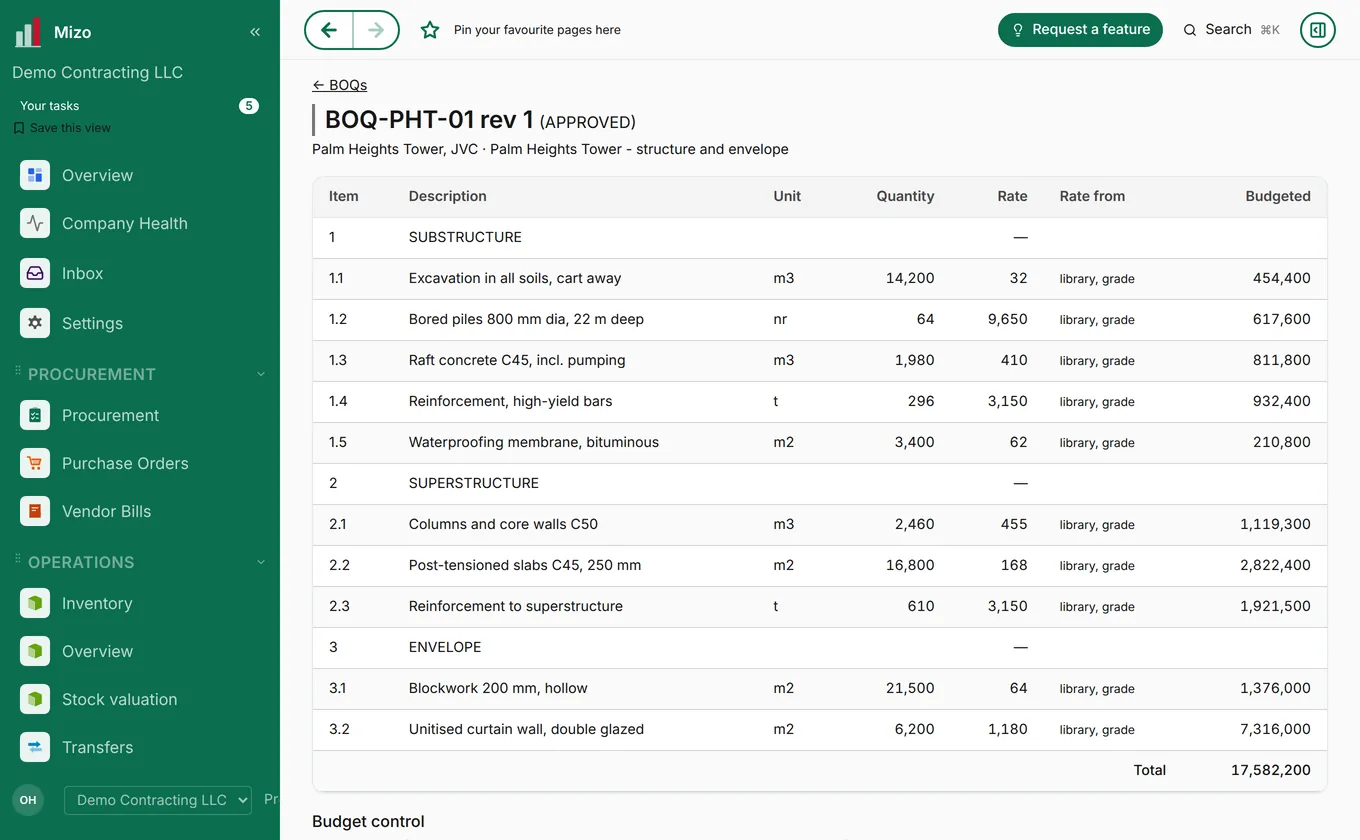
Task: Open the Demo Contracting LLC company dropdown
Action: tap(157, 800)
